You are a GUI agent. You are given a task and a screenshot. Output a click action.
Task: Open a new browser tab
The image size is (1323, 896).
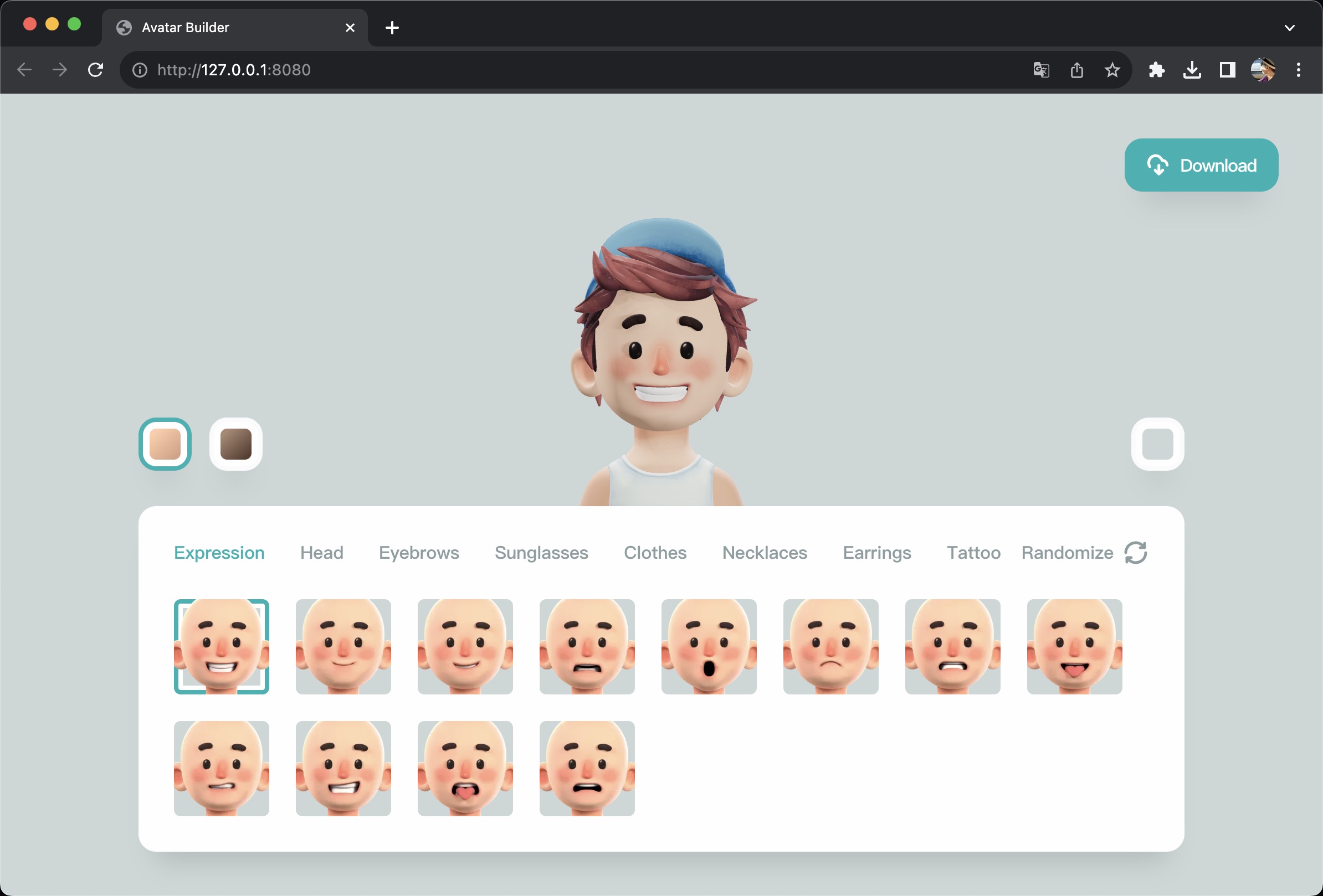pos(392,27)
